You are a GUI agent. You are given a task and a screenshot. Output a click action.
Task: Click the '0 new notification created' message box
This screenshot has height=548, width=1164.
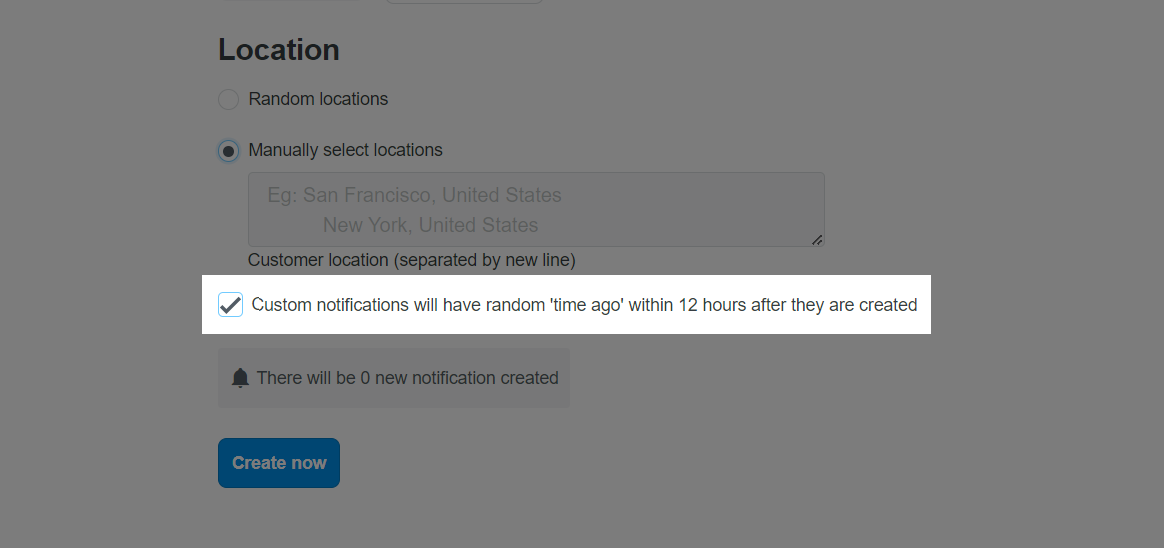pos(393,378)
